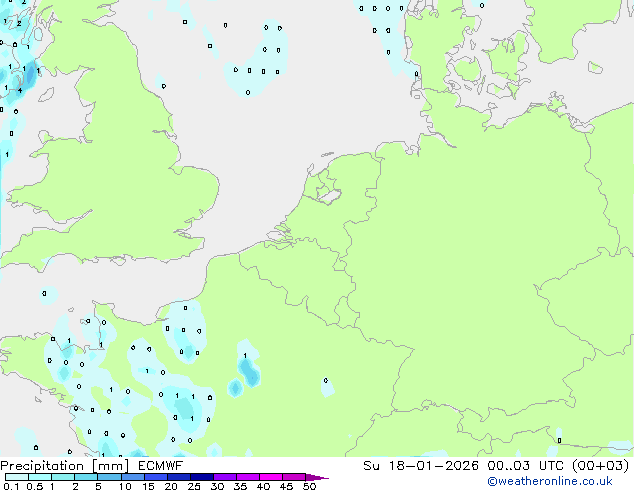Click the '50' legend scale number
Image resolution: width=634 pixels, height=490 pixels.
click(x=309, y=486)
